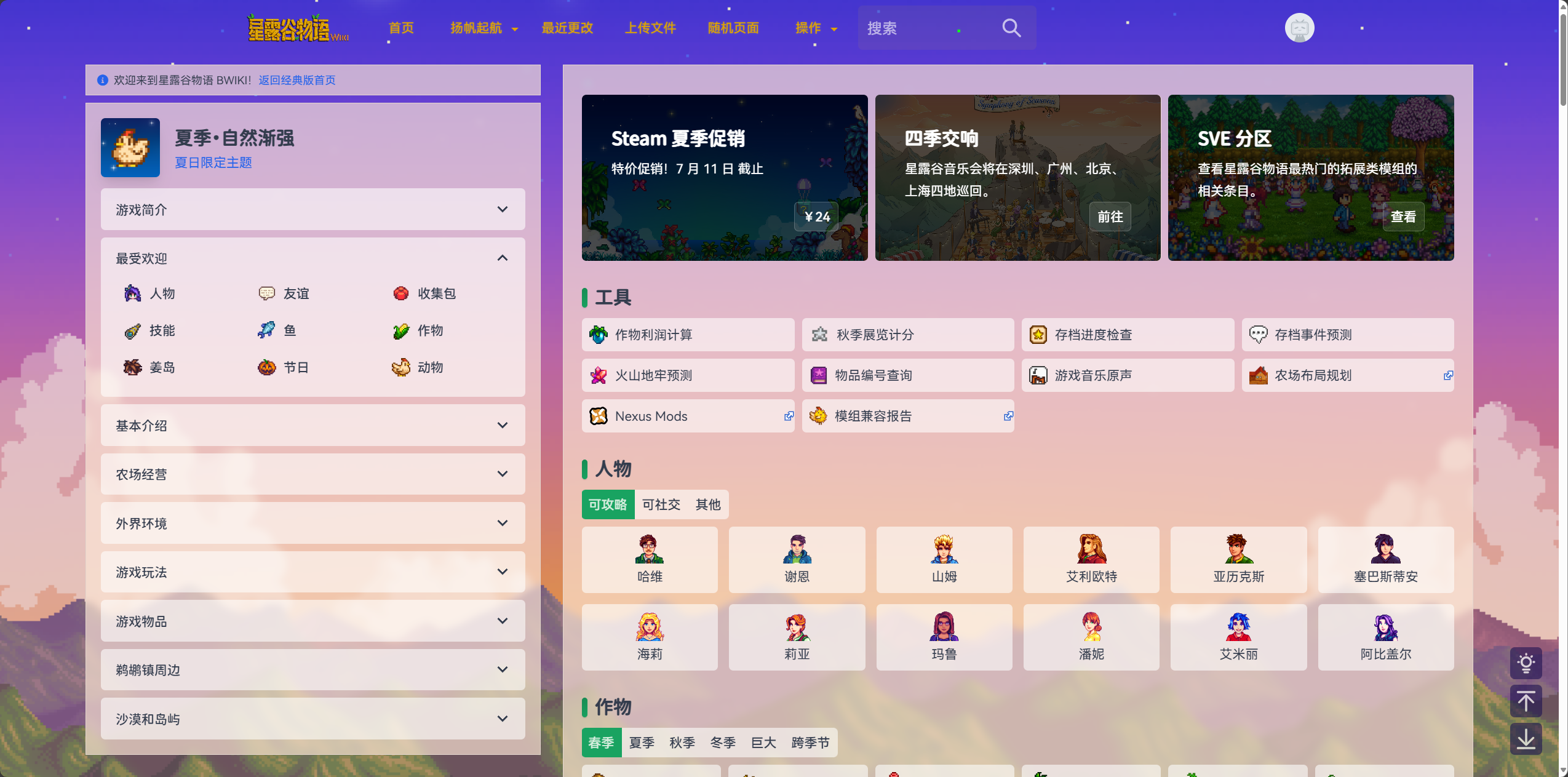Open character card 海莉
The height and width of the screenshot is (777, 1568).
click(x=650, y=637)
